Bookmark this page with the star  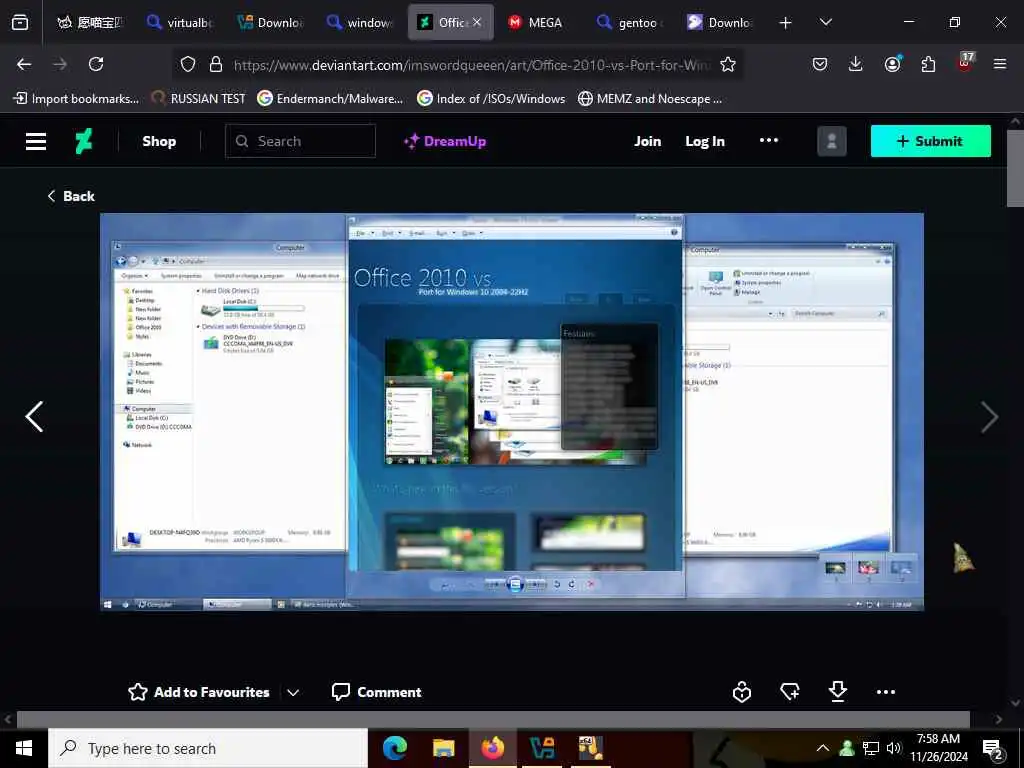728,64
